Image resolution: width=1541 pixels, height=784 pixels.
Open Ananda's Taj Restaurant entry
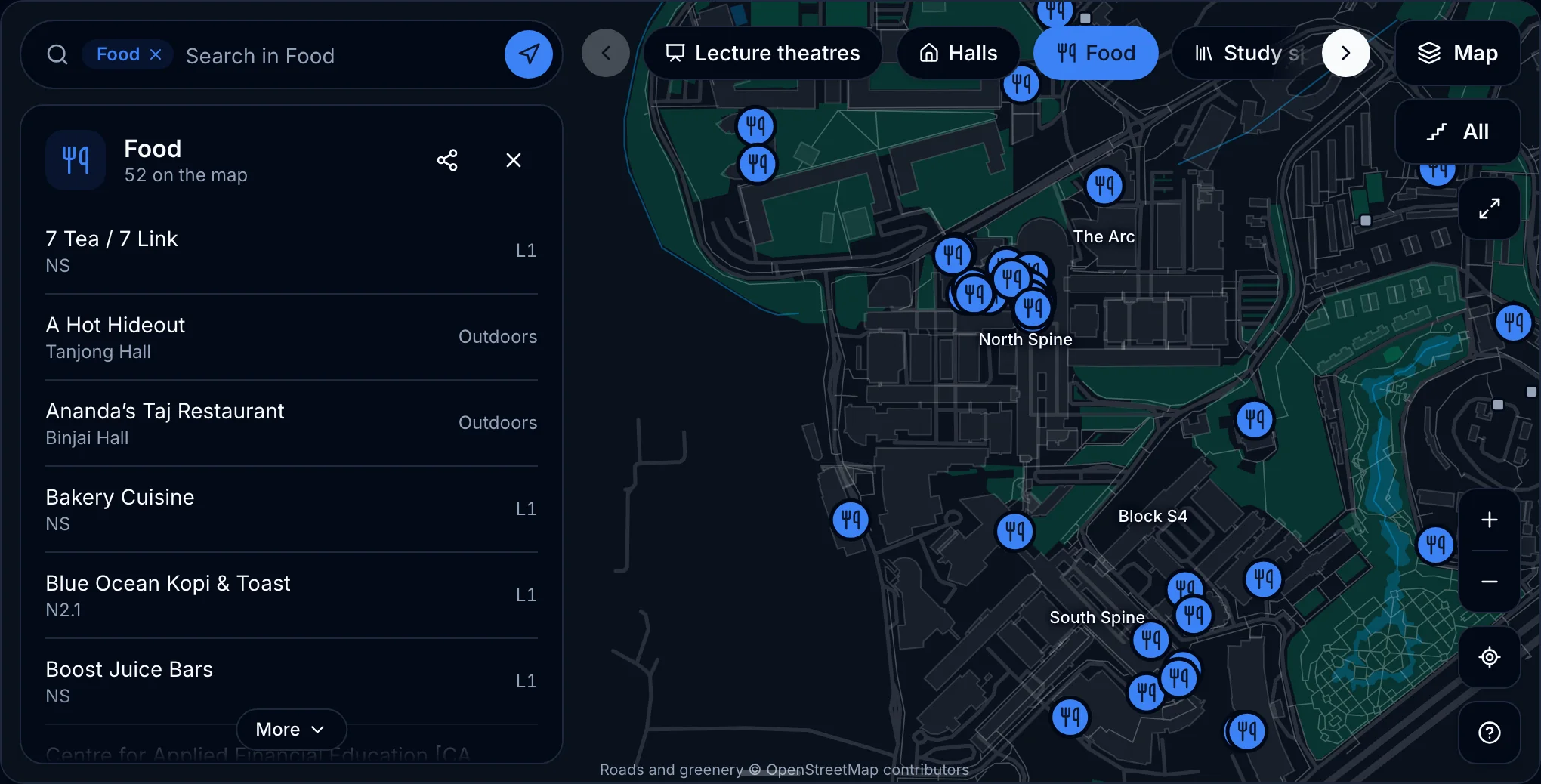click(291, 423)
